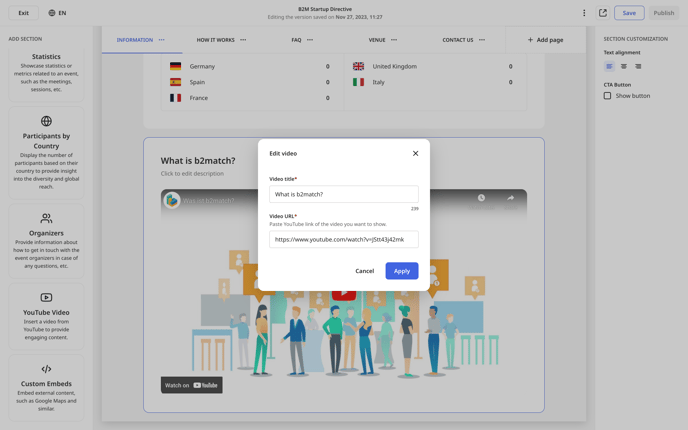Choose right text alignment icon
This screenshot has width=688, height=430.
[638, 66]
